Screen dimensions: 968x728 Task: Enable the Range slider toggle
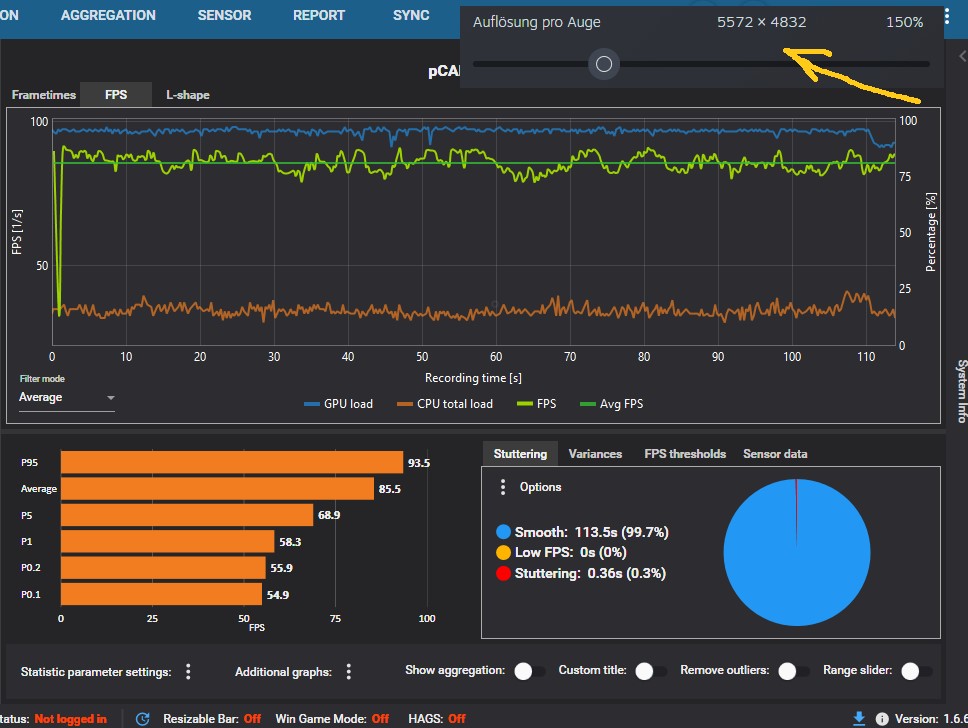point(916,671)
